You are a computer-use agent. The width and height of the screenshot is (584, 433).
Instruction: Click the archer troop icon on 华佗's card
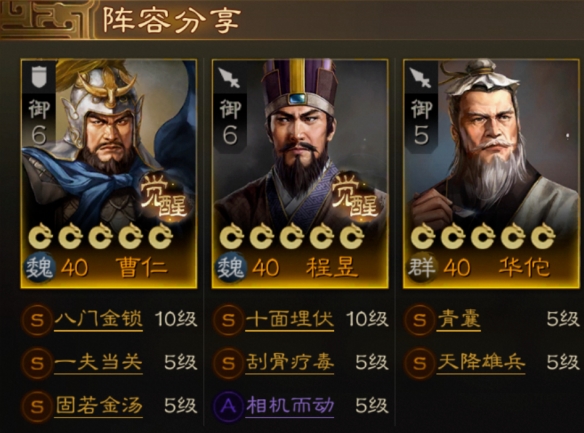[x=421, y=77]
